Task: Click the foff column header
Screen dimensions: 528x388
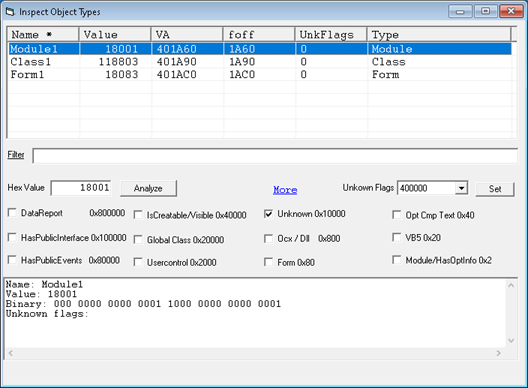Action: [259, 34]
